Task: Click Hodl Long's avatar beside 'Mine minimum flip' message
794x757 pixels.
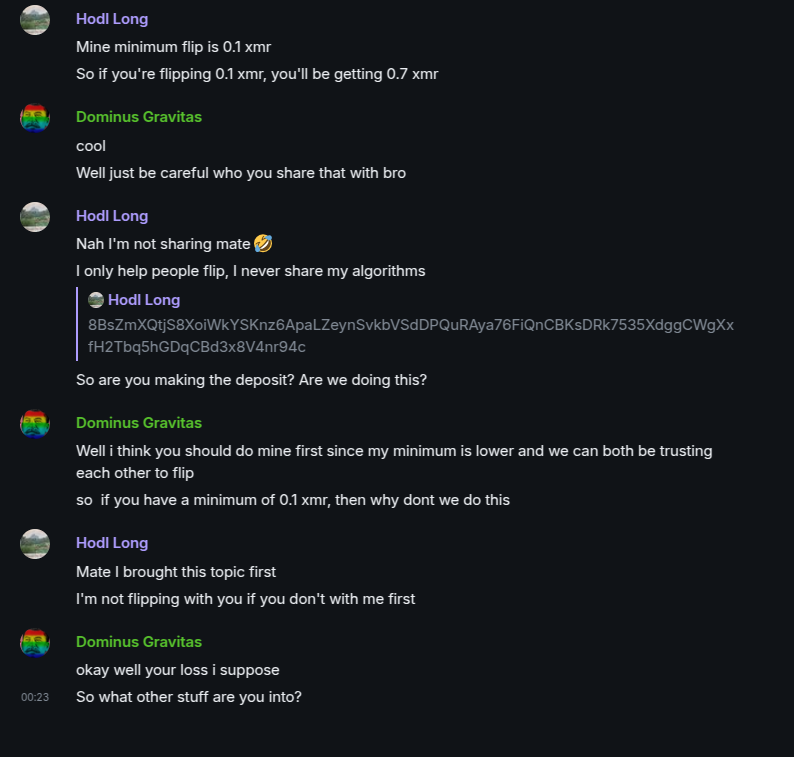Action: [x=35, y=20]
